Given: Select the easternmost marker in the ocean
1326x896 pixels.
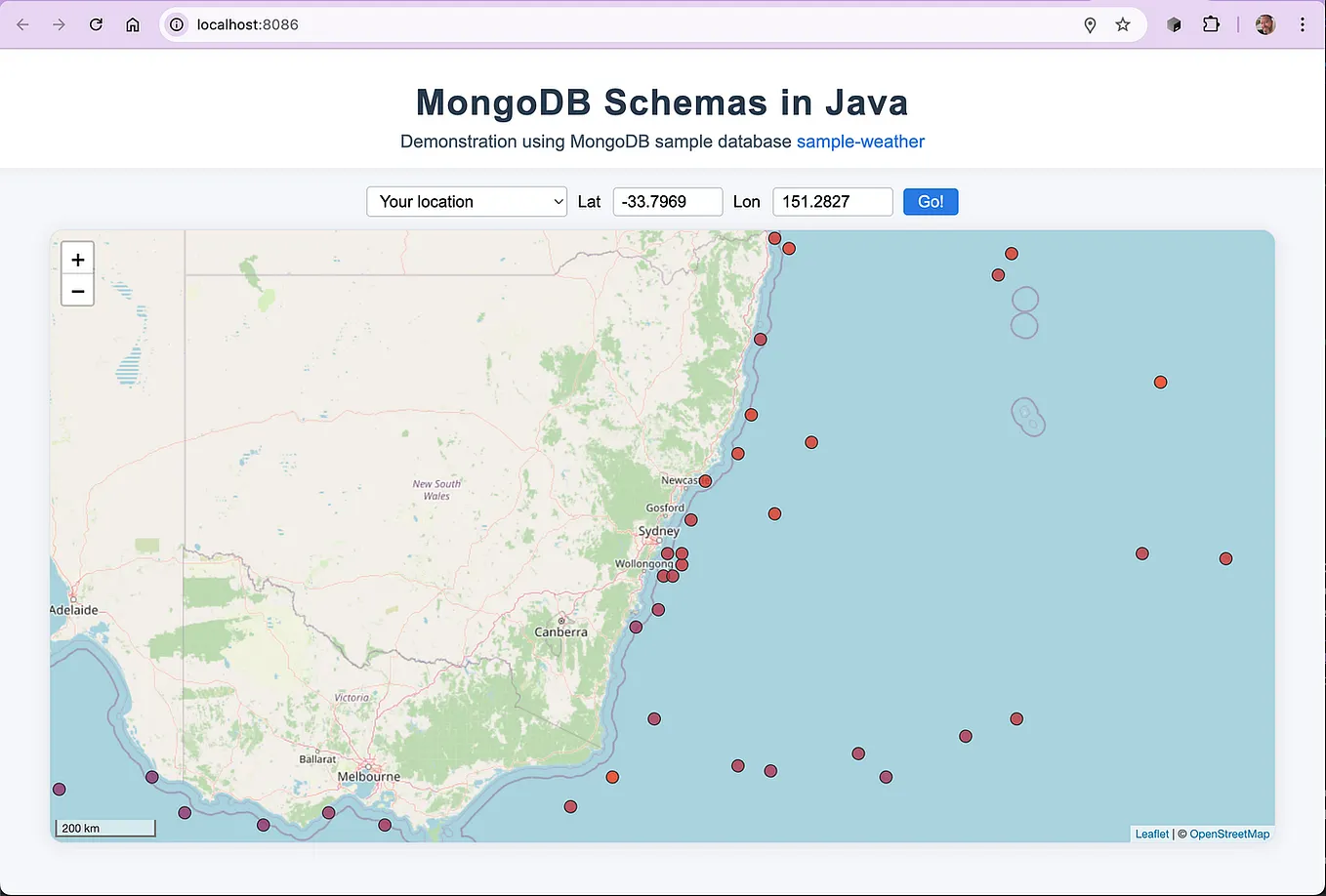Looking at the screenshot, I should (x=1225, y=558).
